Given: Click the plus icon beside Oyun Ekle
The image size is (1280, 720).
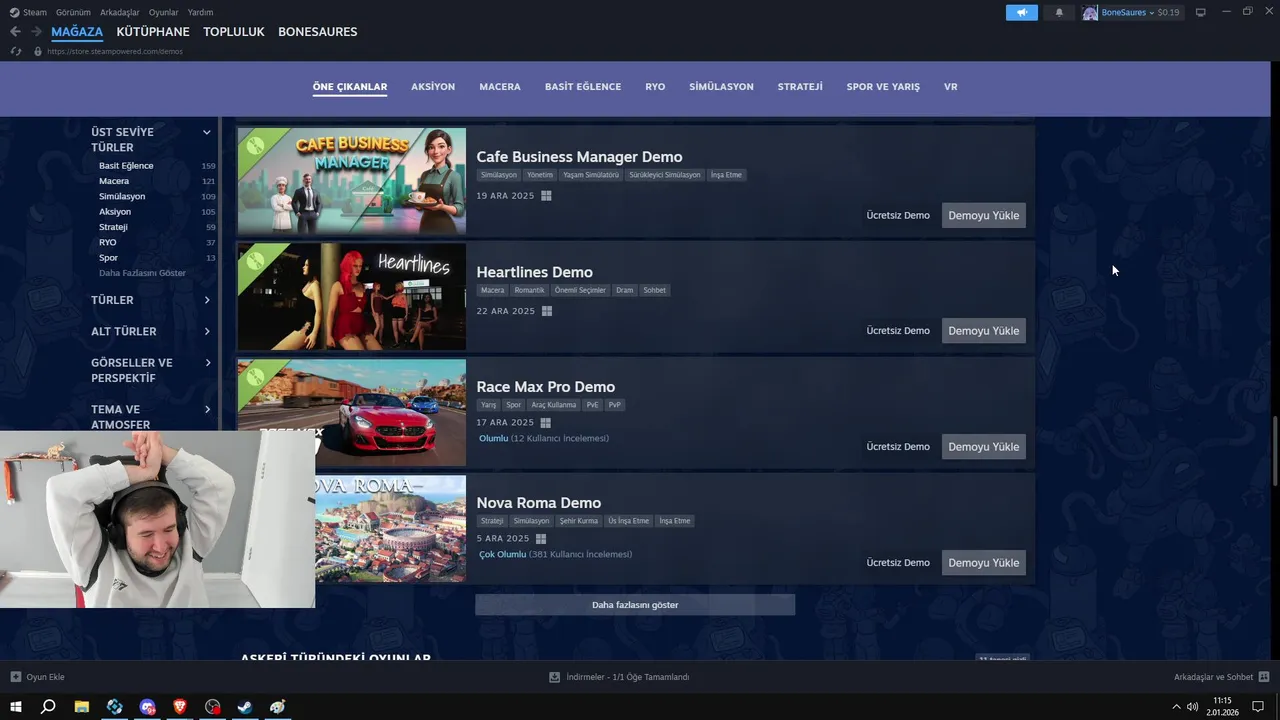Looking at the screenshot, I should (15, 677).
